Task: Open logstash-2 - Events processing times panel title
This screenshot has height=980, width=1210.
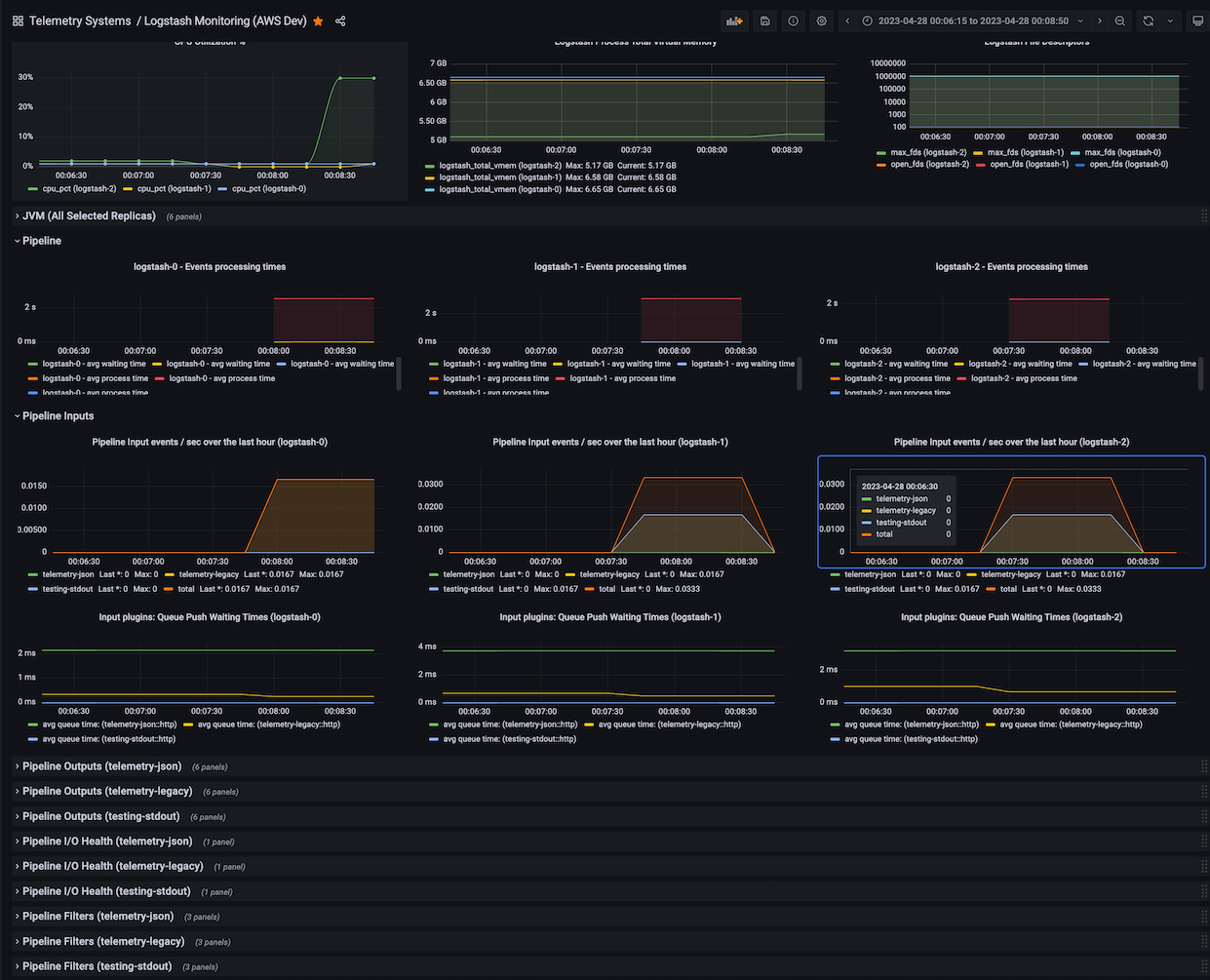Action: (x=1011, y=266)
